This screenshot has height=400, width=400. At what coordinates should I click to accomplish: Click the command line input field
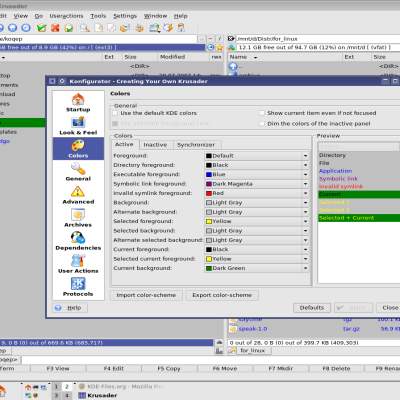tap(211, 360)
